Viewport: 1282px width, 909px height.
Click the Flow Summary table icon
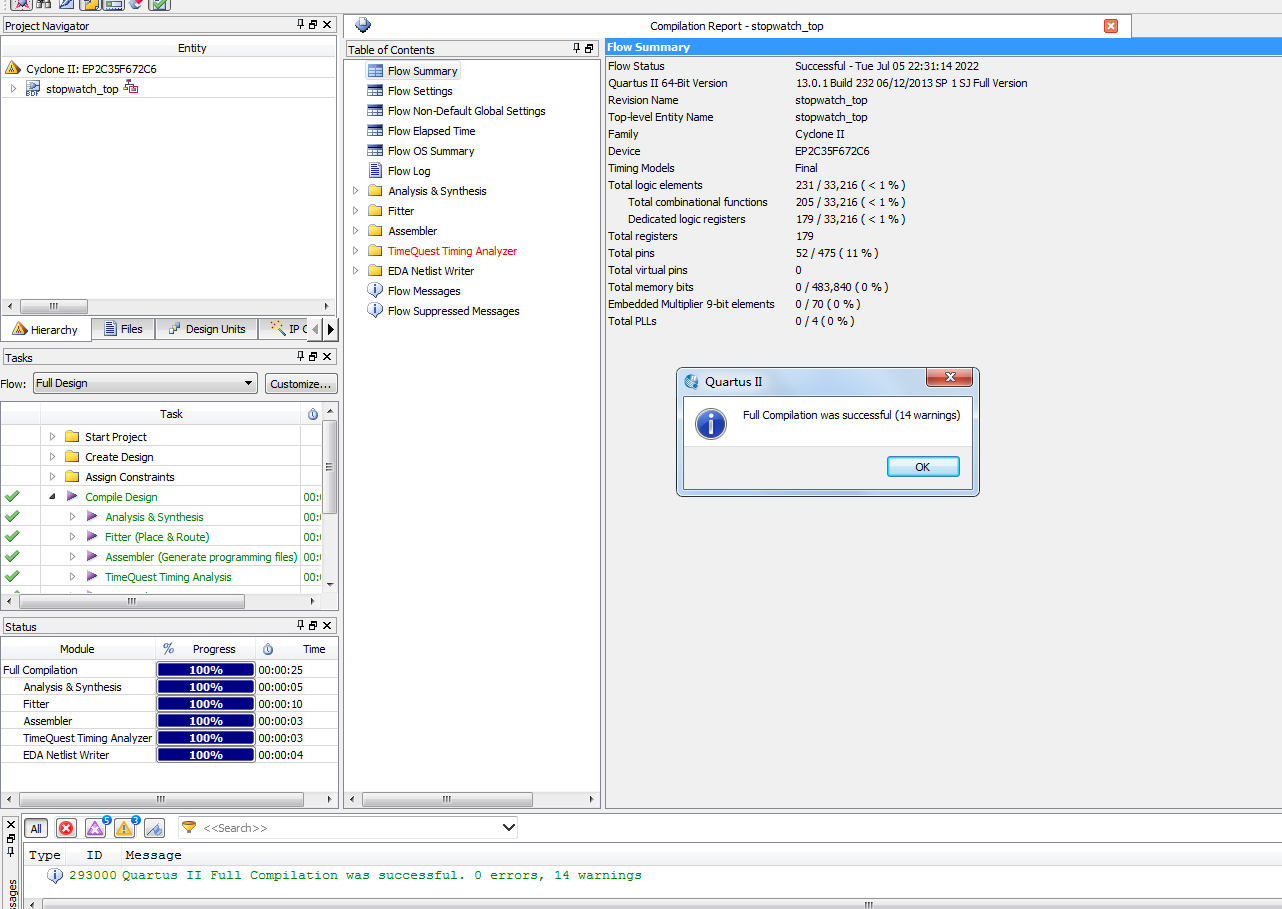pos(375,71)
